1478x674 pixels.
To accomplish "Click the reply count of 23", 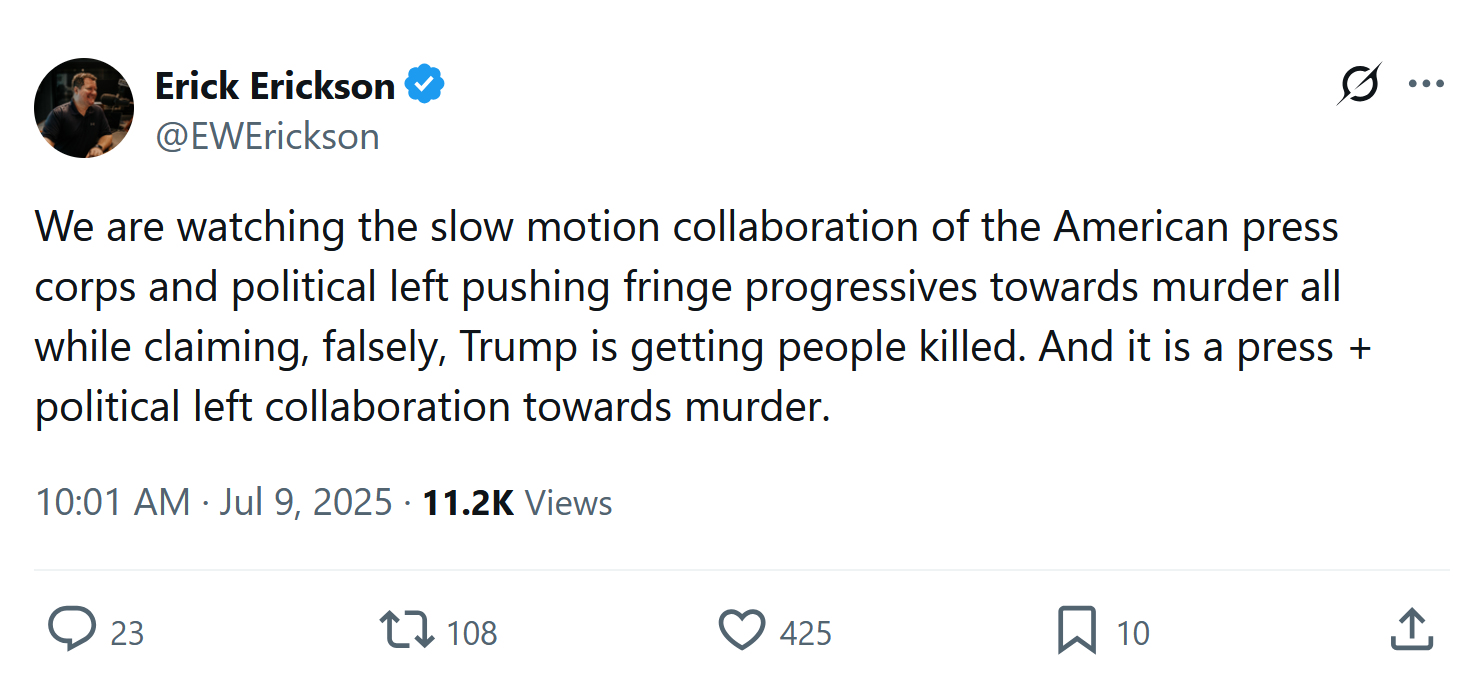I will pos(127,633).
